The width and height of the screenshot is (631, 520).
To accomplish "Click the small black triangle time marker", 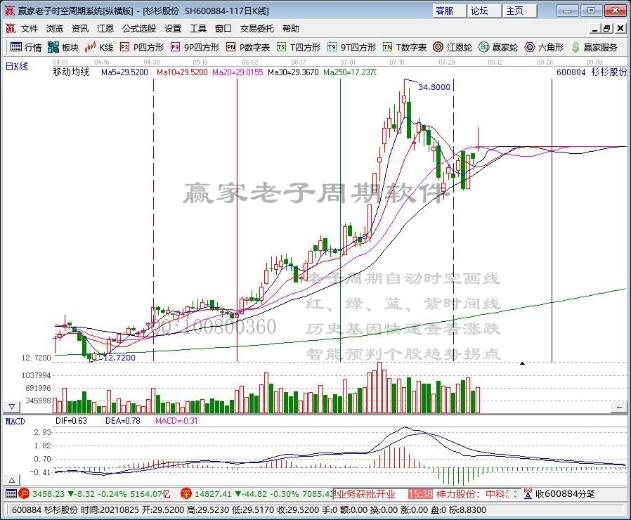I will pyautogui.click(x=522, y=363).
